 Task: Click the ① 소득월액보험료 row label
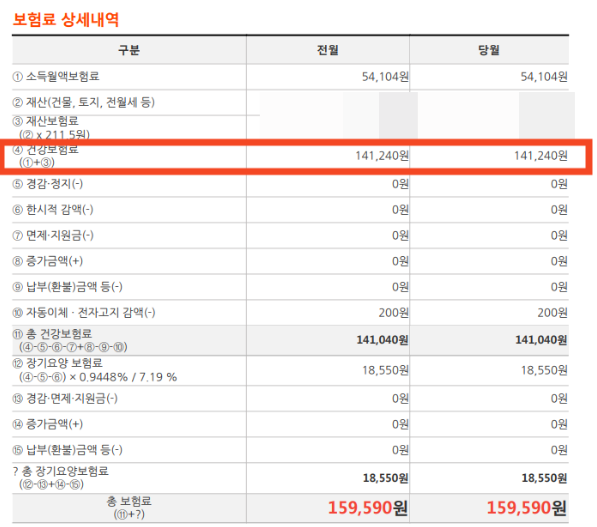point(56,77)
